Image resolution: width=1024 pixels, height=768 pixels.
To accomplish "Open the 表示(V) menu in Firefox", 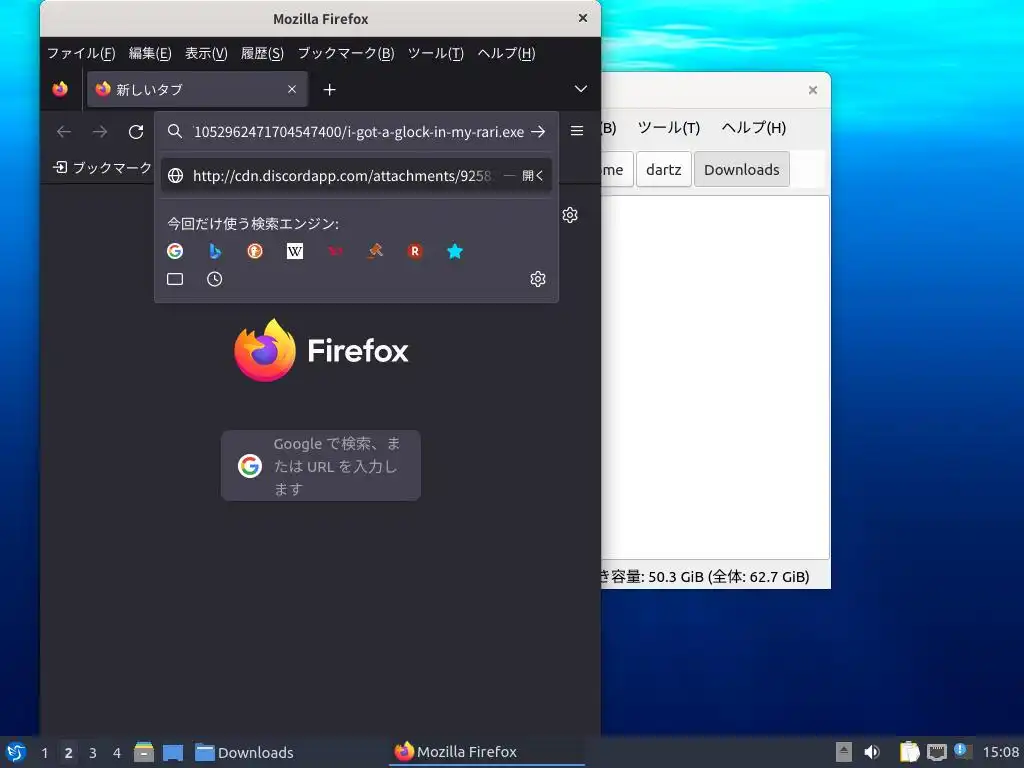I will (x=206, y=54).
